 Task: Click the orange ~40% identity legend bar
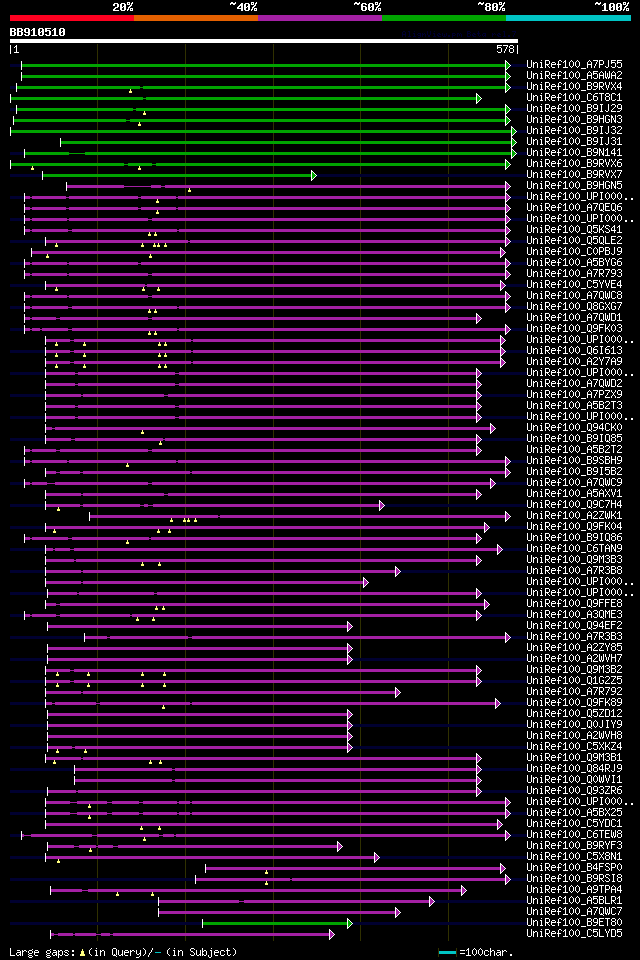196,18
